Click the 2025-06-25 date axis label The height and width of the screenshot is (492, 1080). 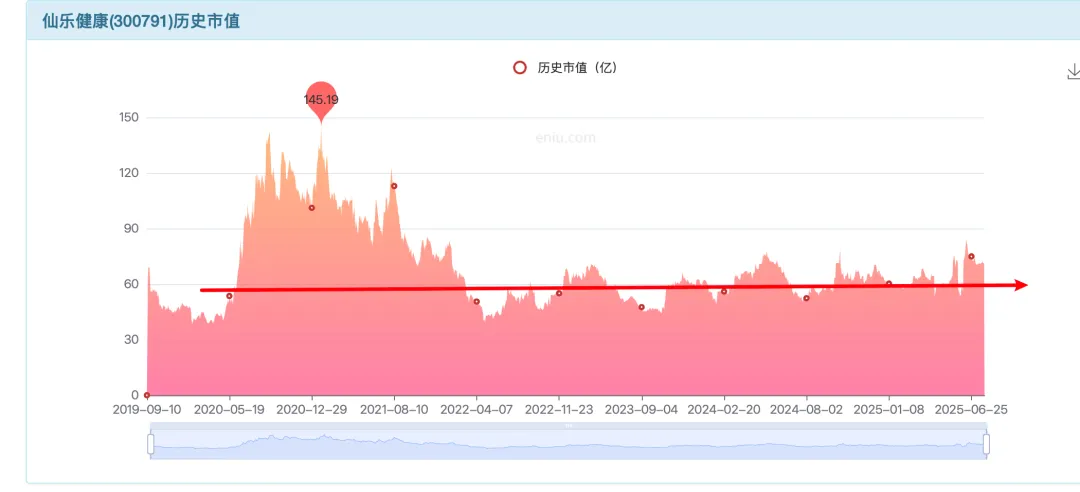coord(971,409)
